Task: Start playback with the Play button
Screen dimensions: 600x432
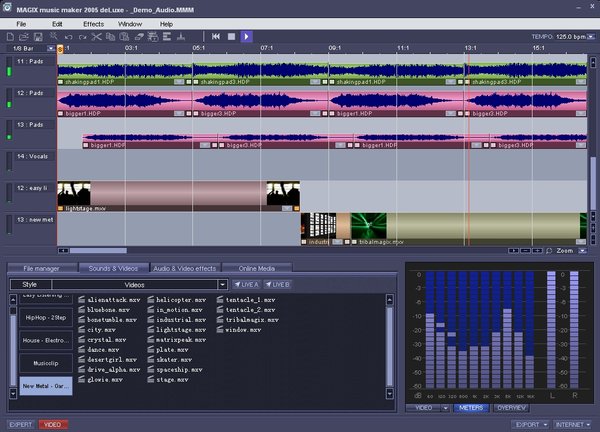Action: pos(246,36)
